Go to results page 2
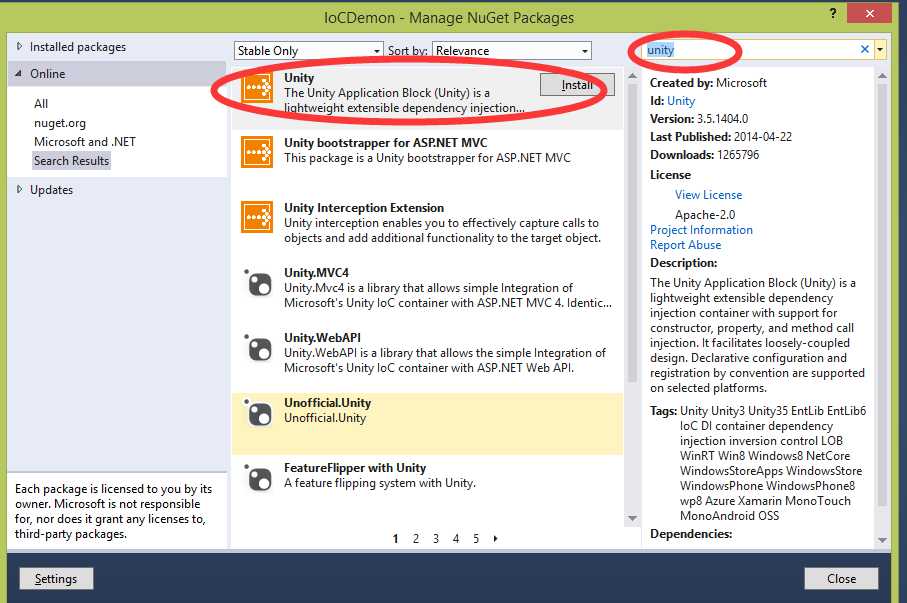907x603 pixels. tap(415, 539)
